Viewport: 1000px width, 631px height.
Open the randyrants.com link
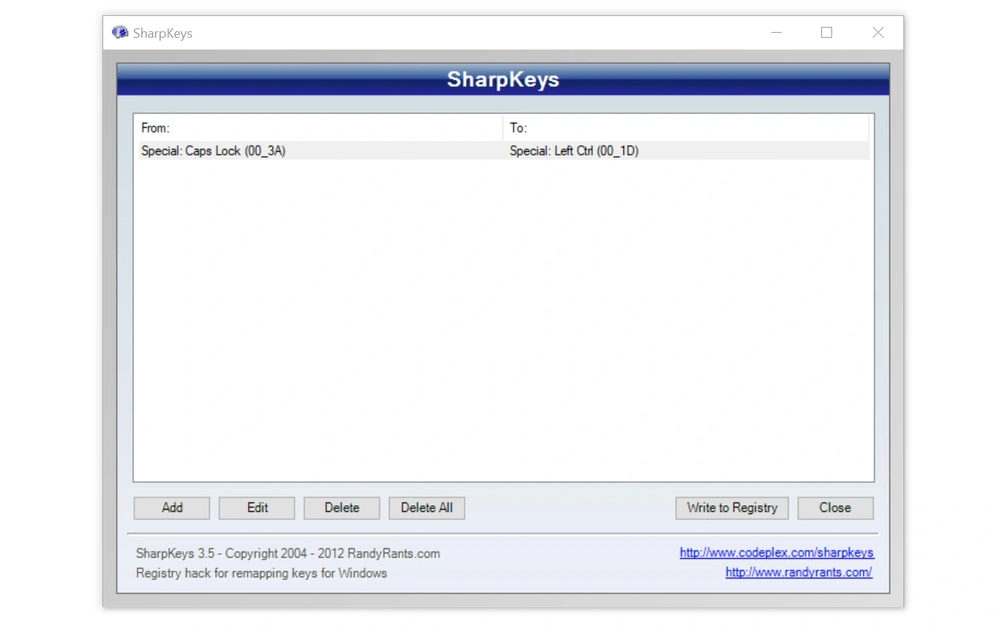pos(798,572)
